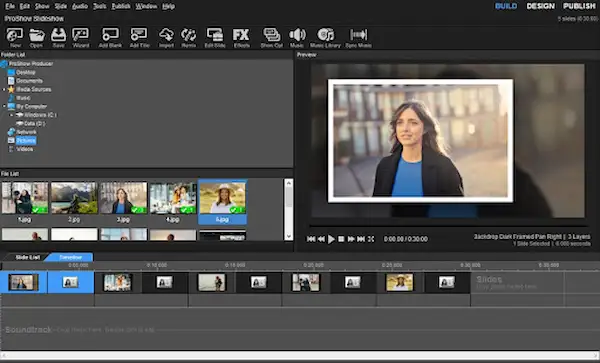
Task: Select the Timeline tab
Action: coord(70,257)
